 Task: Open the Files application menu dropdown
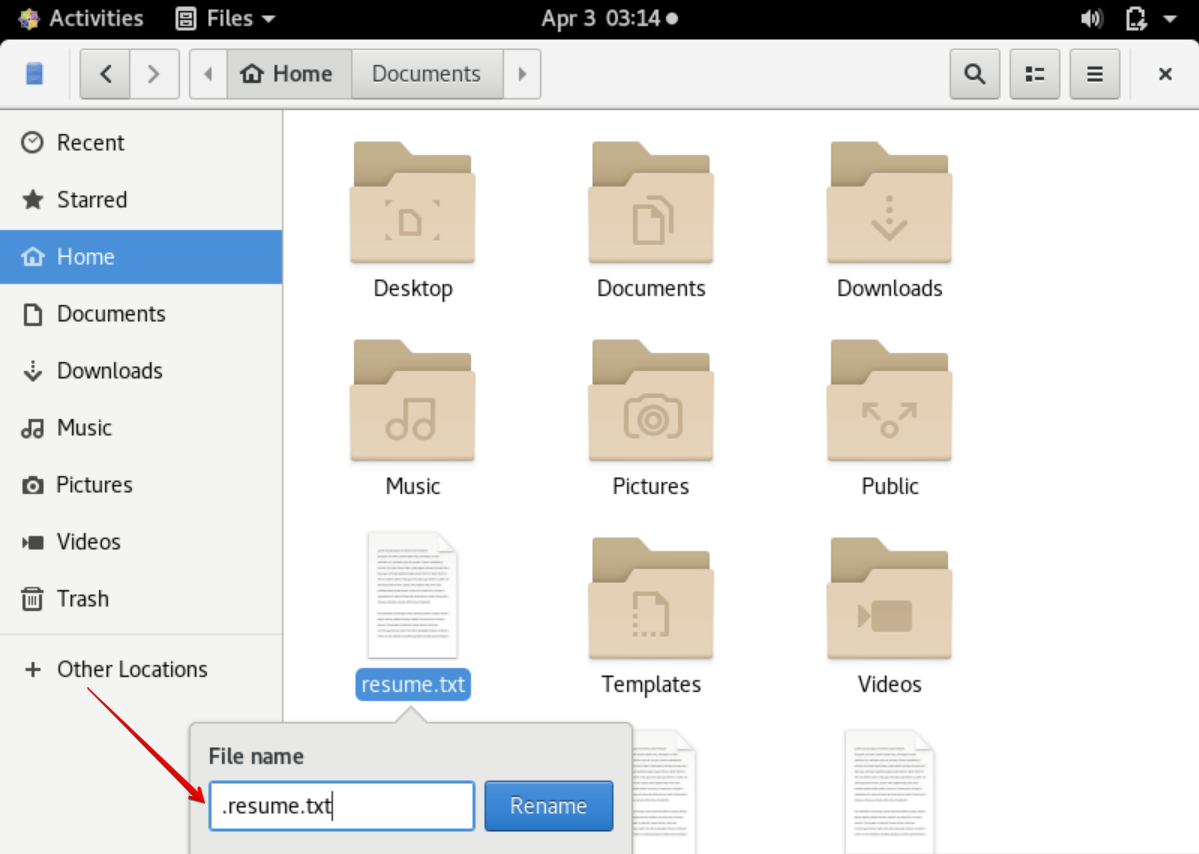click(x=226, y=18)
